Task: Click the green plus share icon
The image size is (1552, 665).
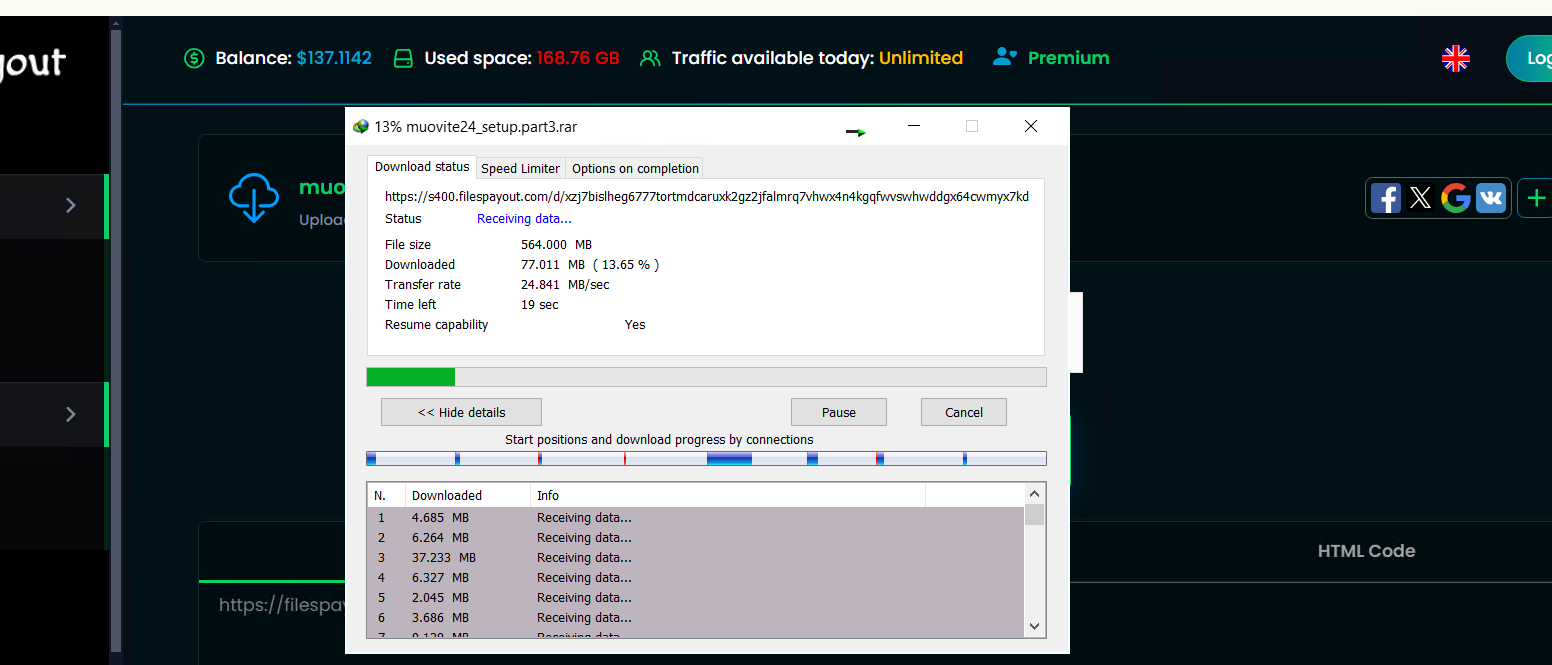Action: 1536,198
